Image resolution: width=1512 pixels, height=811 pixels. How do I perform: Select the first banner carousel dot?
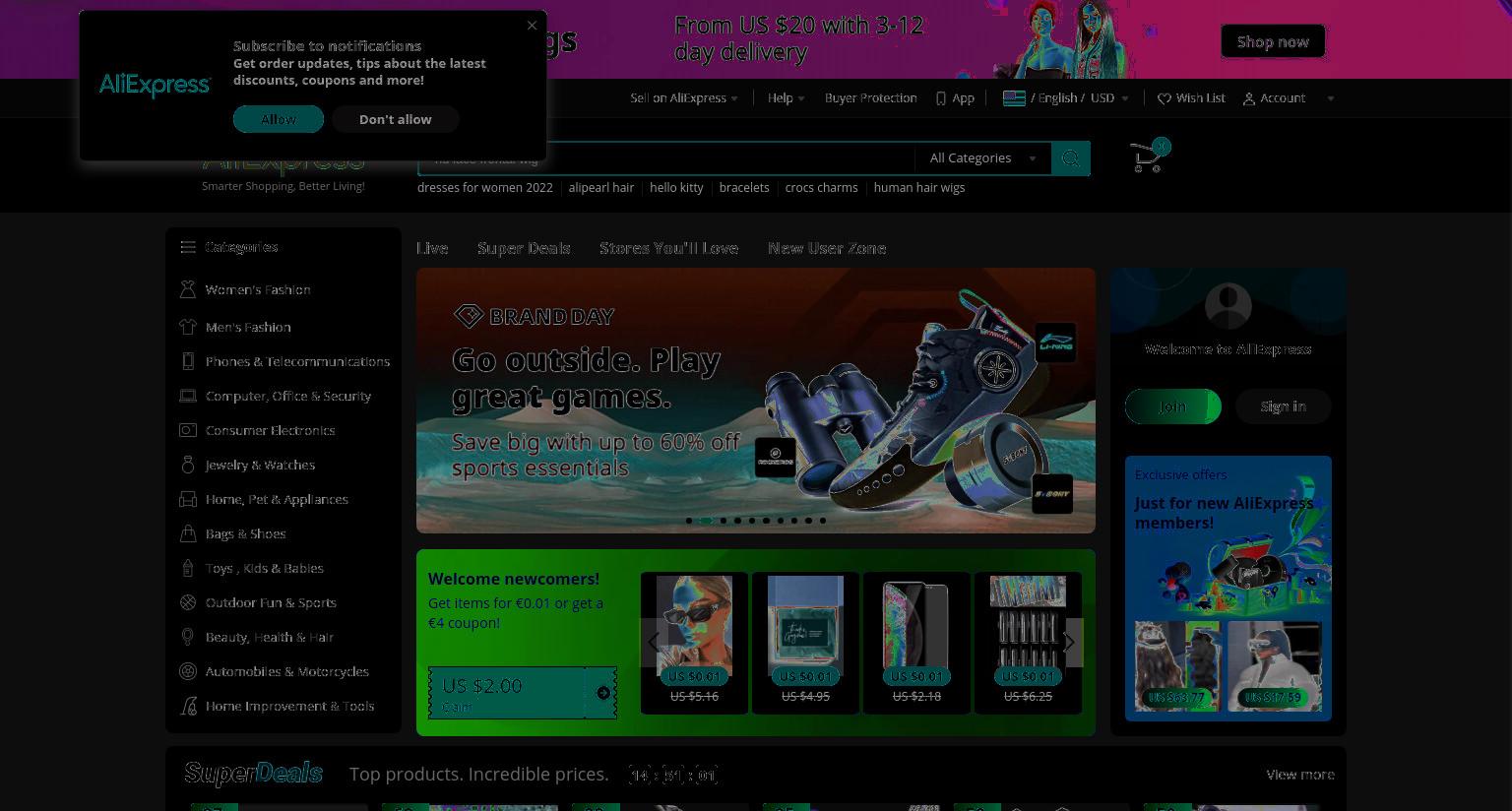tap(689, 521)
